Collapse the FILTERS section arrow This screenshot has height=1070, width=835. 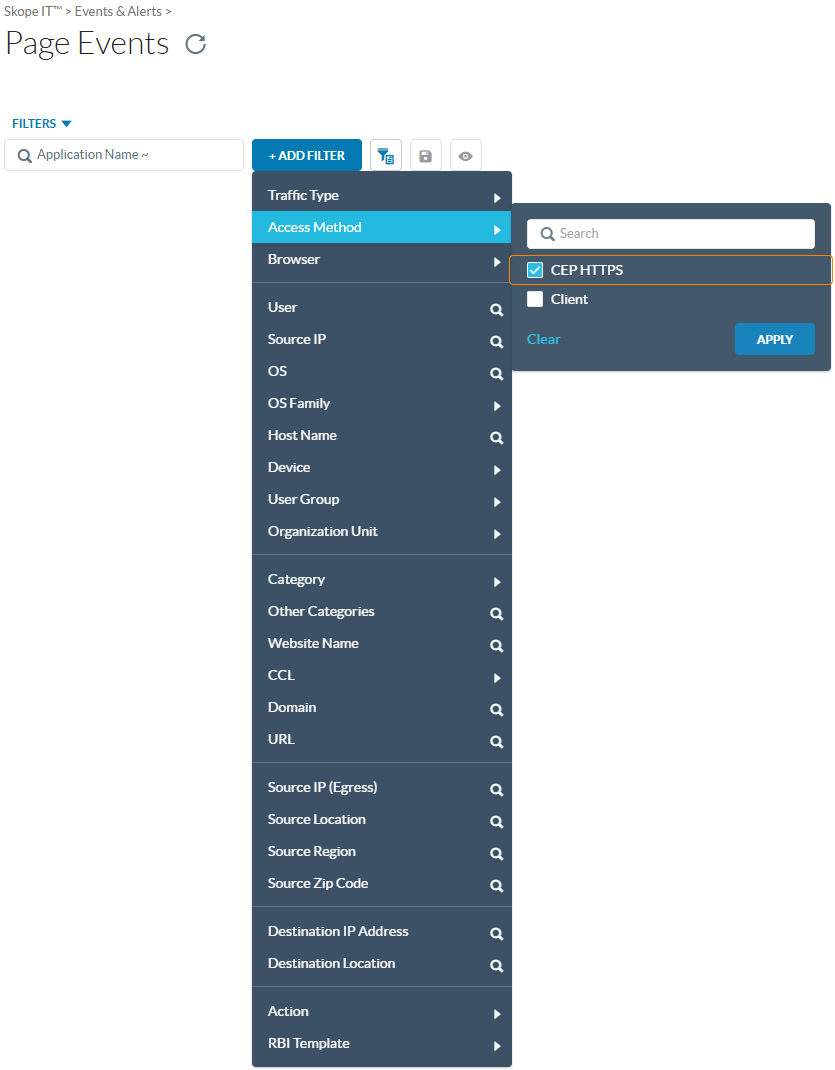point(66,124)
